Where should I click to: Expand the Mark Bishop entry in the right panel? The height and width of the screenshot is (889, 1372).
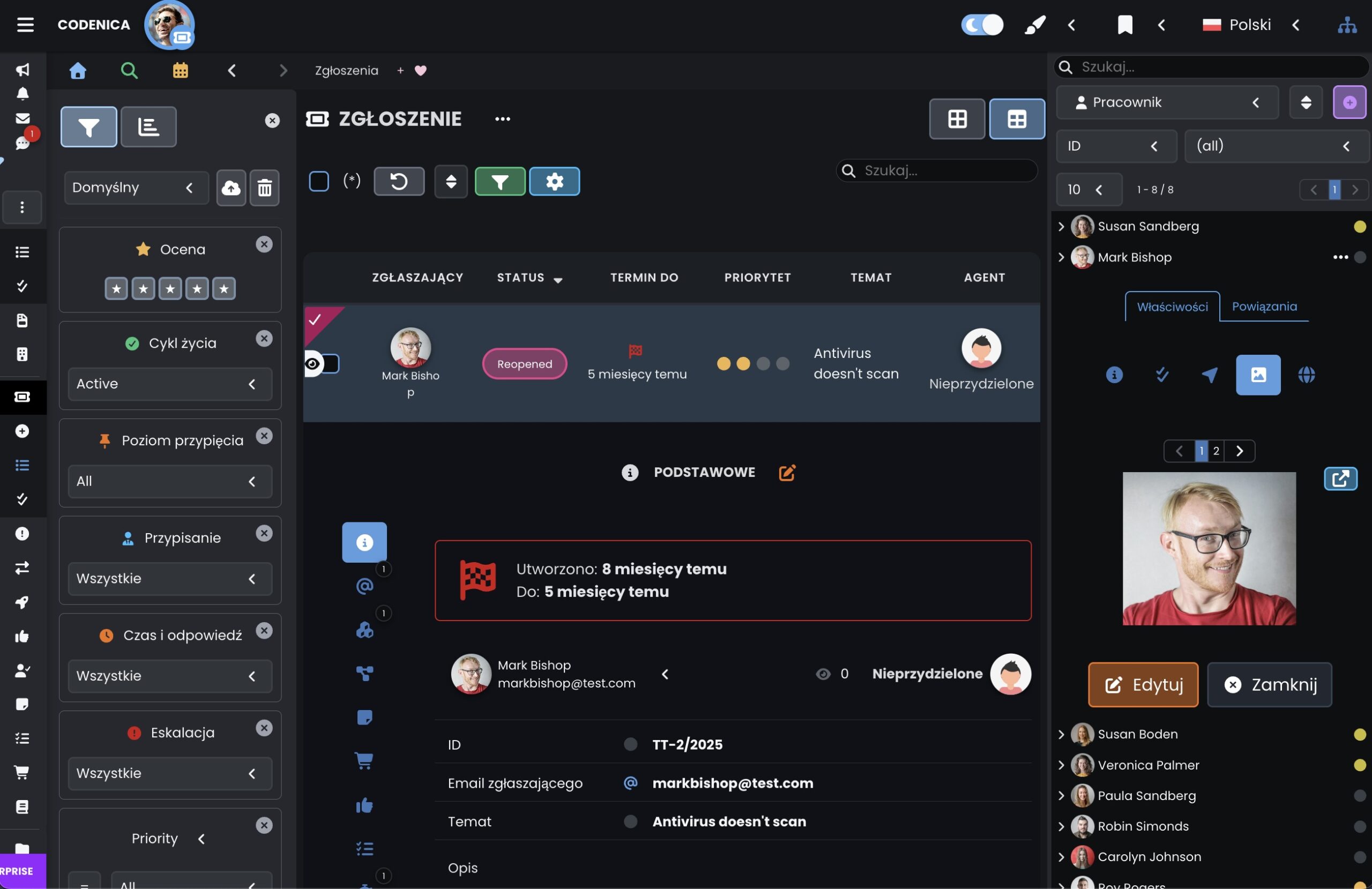pos(1061,257)
